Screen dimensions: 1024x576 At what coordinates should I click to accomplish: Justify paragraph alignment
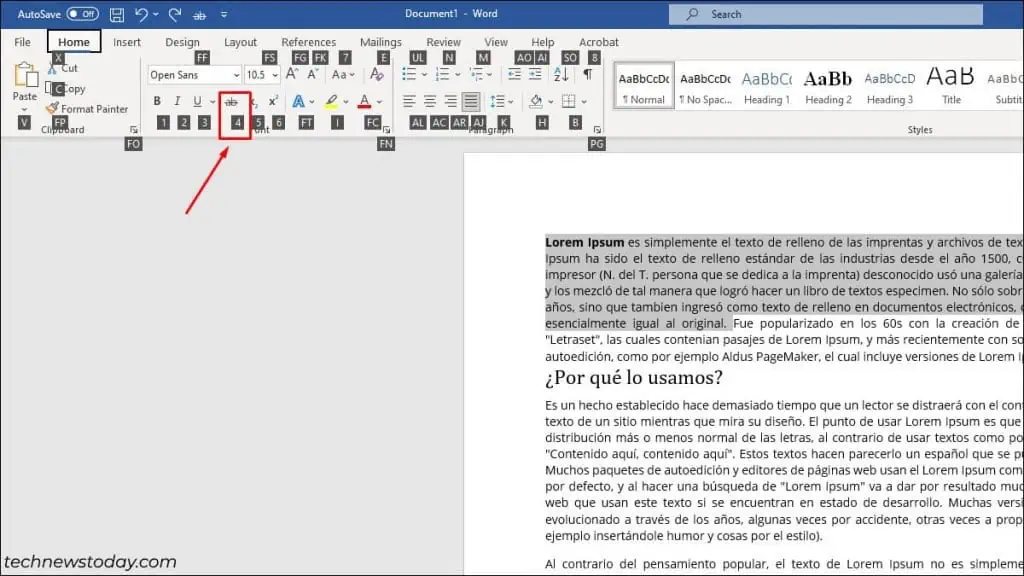click(472, 101)
